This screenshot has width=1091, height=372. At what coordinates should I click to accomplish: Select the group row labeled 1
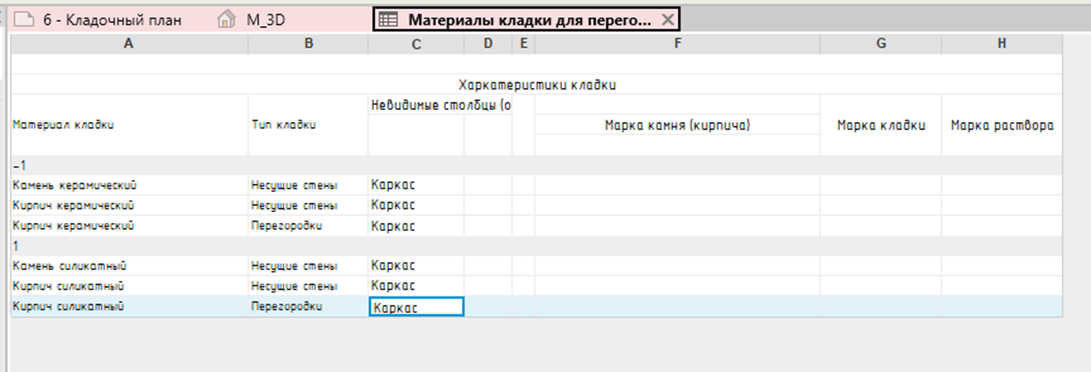click(537, 246)
